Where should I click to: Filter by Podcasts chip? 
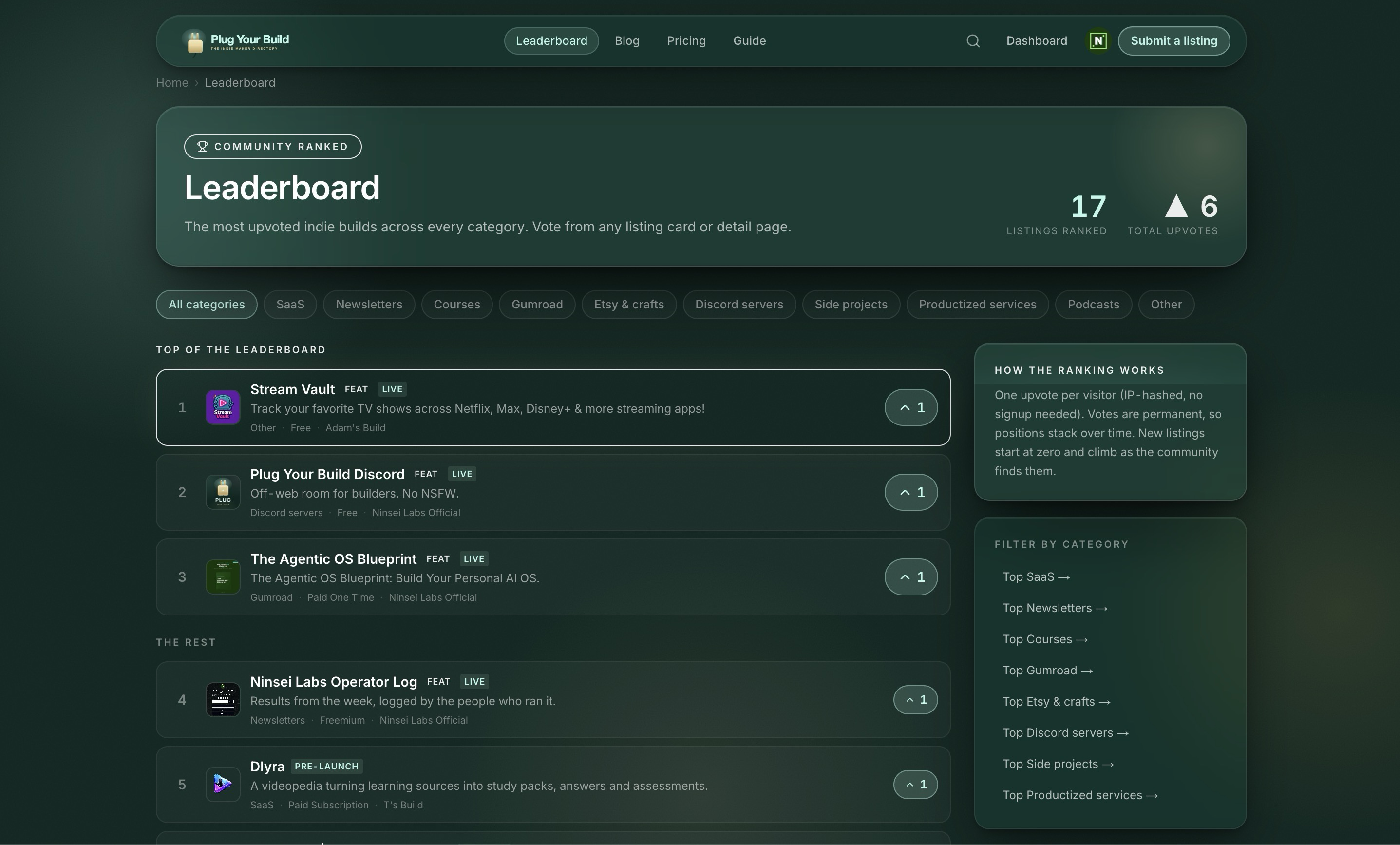1093,305
